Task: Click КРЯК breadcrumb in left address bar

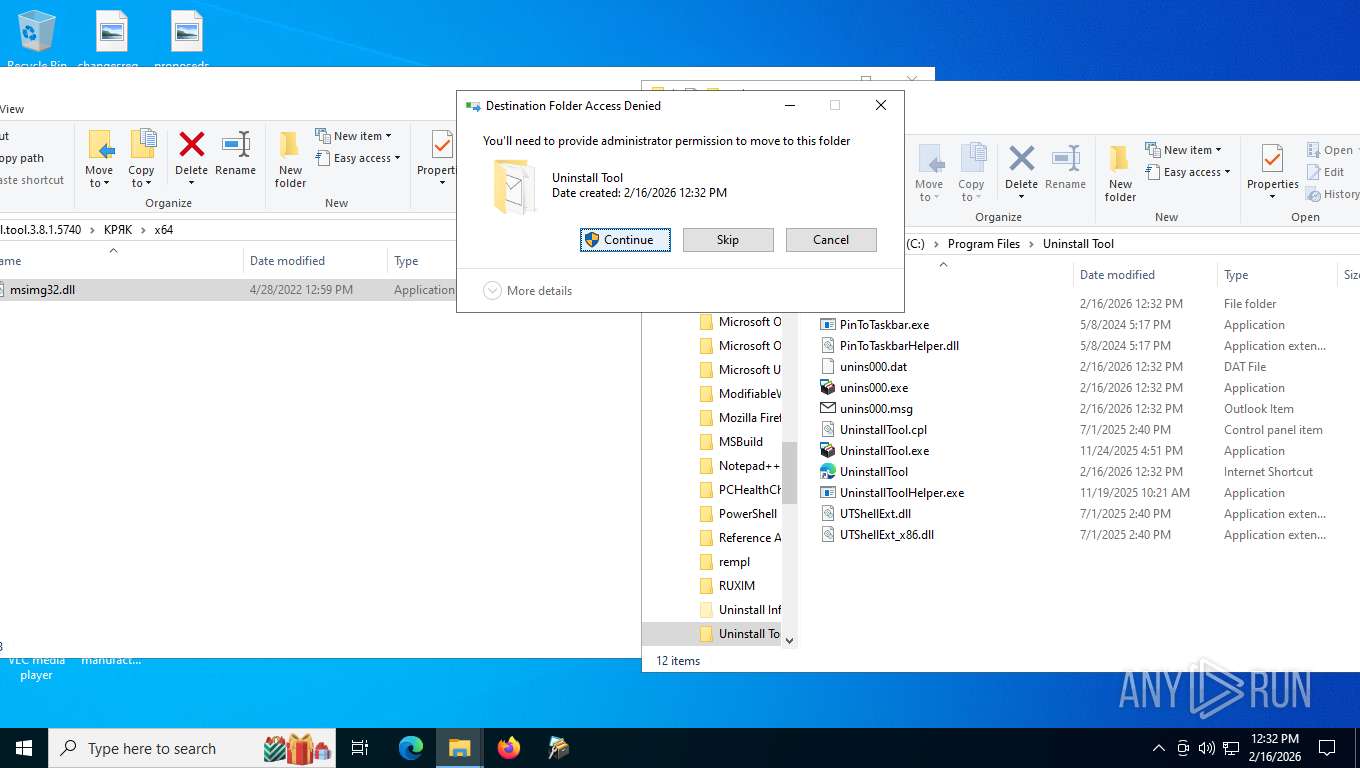Action: coord(118,230)
